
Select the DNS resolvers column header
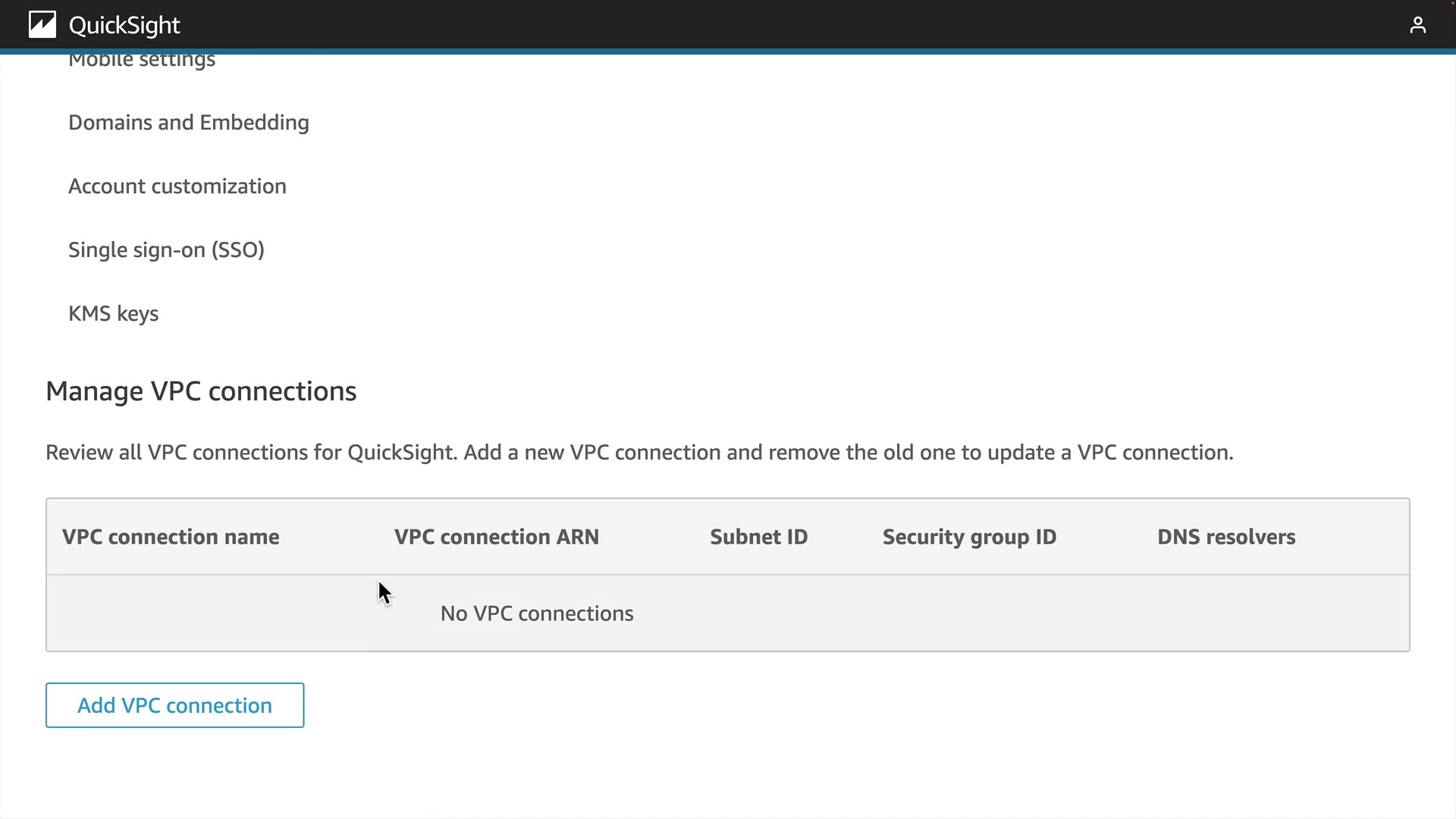[x=1225, y=537]
